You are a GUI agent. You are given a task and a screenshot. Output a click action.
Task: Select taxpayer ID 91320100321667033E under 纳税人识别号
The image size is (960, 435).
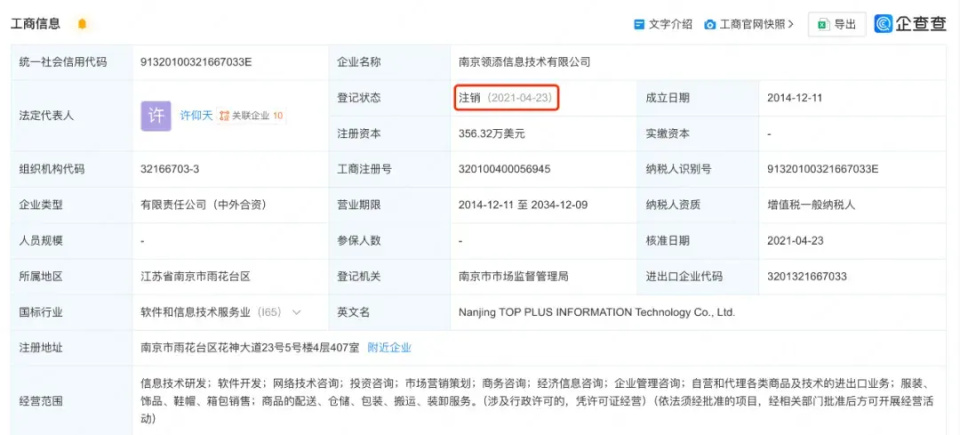(x=823, y=170)
